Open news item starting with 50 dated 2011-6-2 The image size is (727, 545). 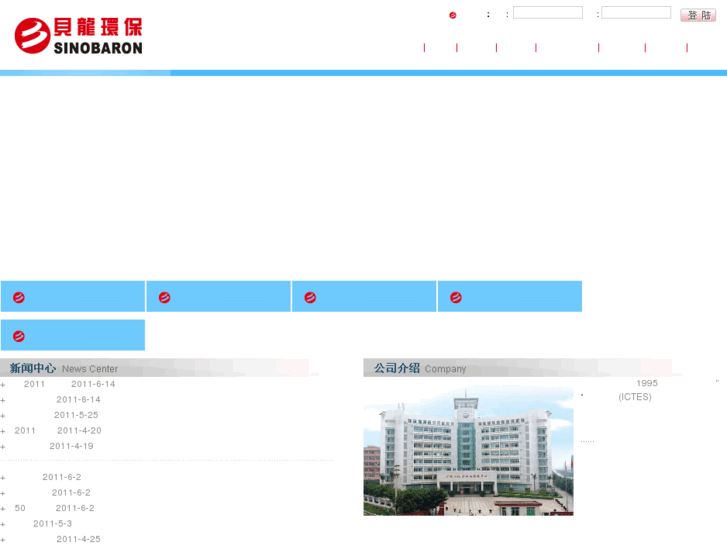54,508
